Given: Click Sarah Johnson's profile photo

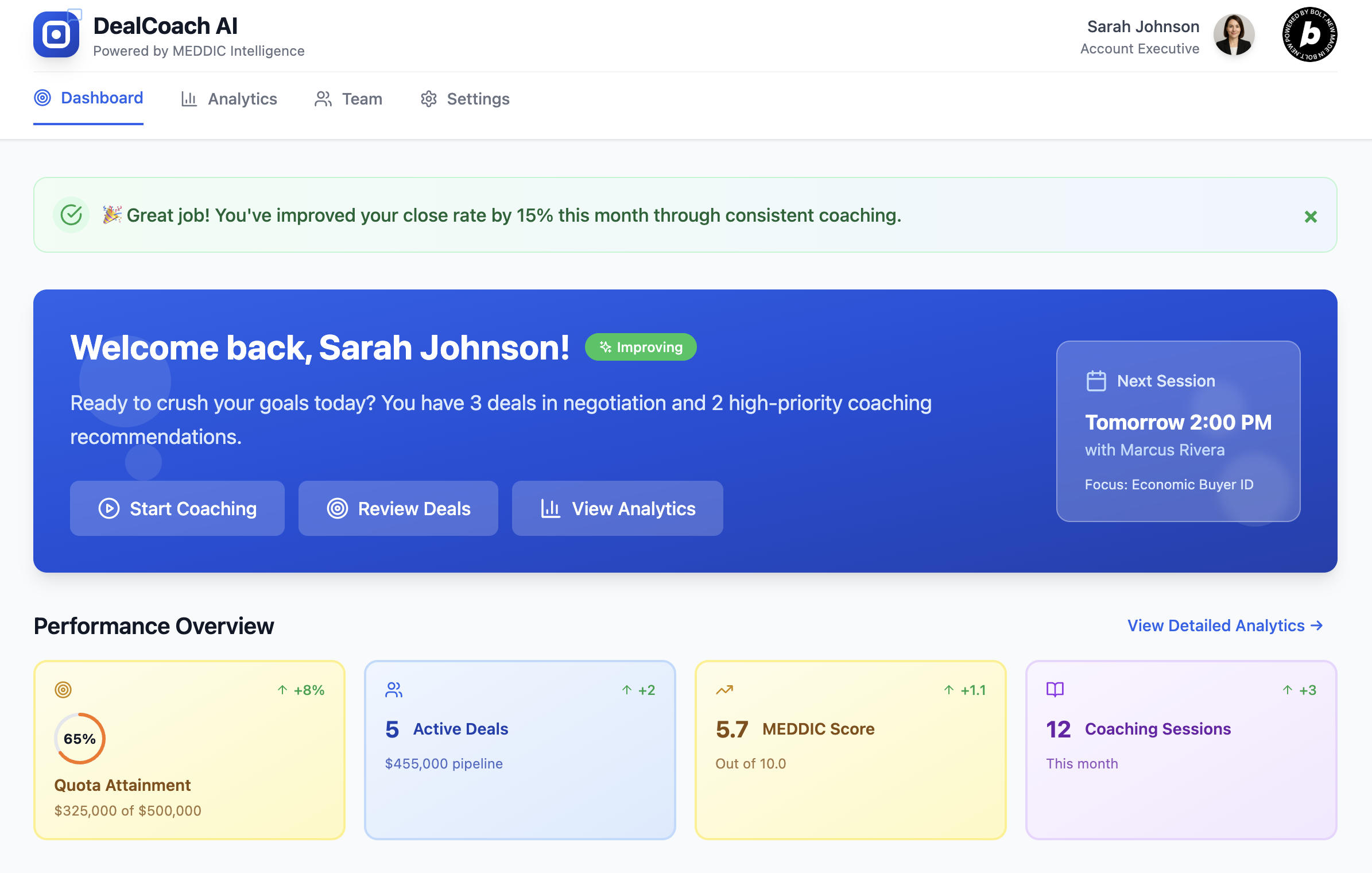Looking at the screenshot, I should click(1234, 35).
